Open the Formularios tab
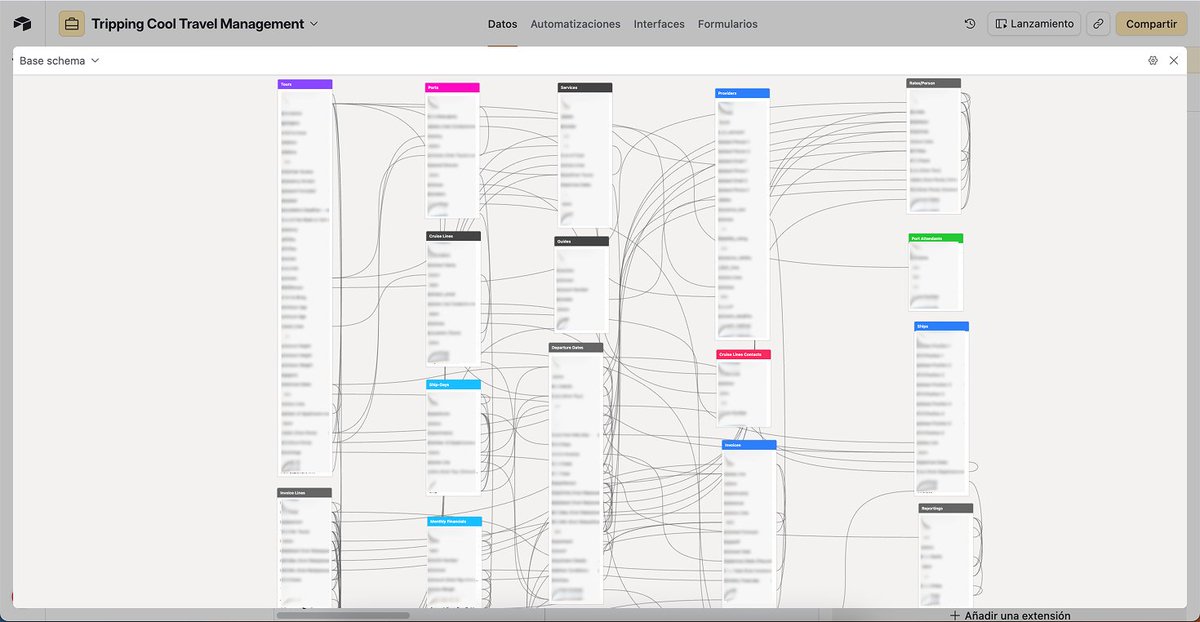This screenshot has height=622, width=1200. coord(728,24)
